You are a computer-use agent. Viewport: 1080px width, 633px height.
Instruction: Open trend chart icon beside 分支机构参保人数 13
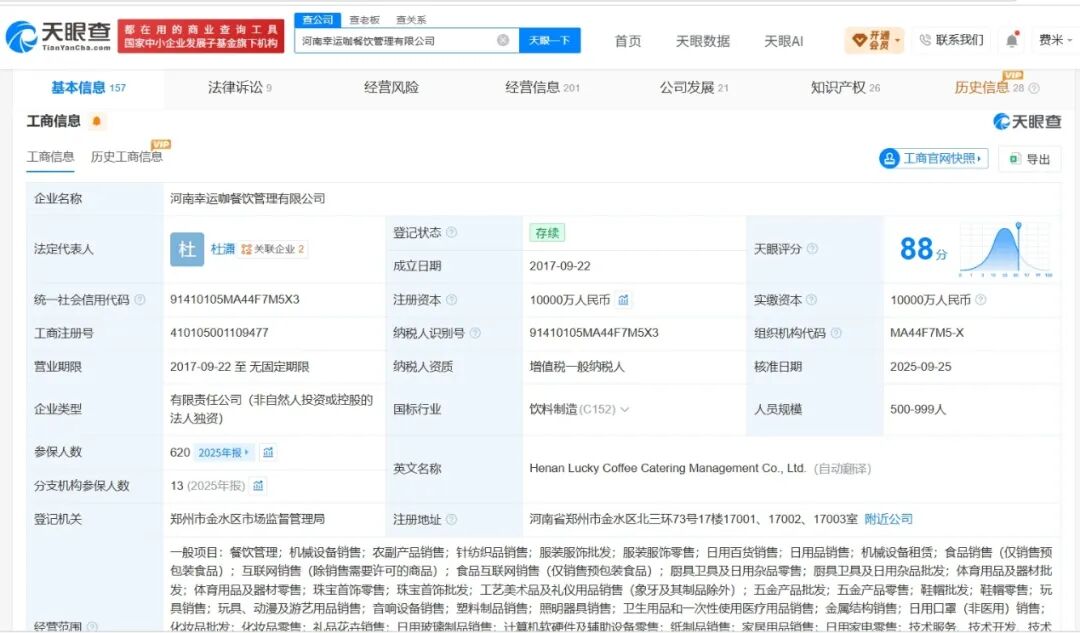click(x=258, y=486)
